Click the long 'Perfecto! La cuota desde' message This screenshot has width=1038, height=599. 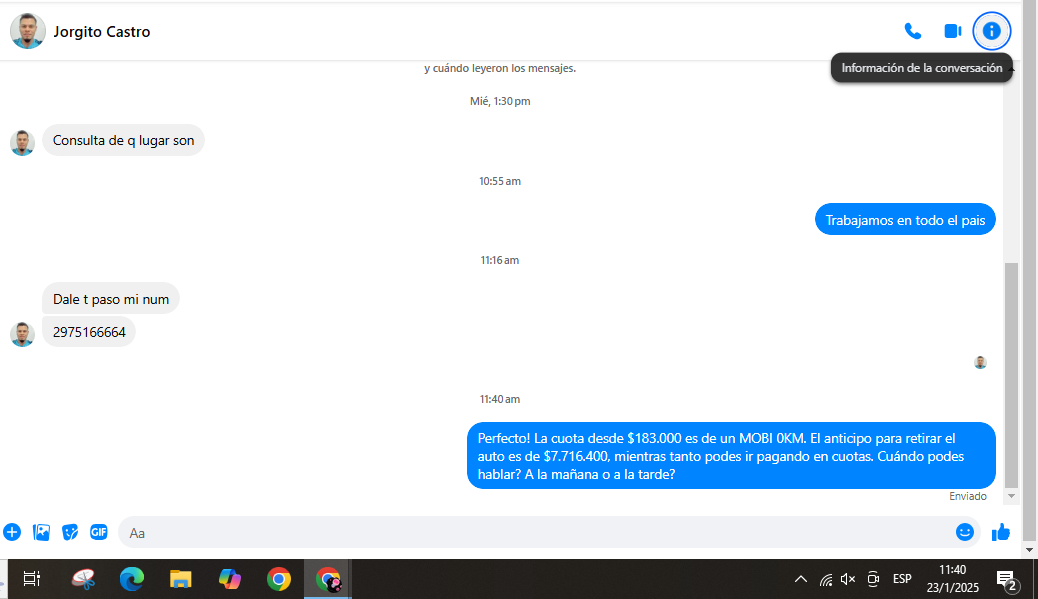pyautogui.click(x=731, y=456)
